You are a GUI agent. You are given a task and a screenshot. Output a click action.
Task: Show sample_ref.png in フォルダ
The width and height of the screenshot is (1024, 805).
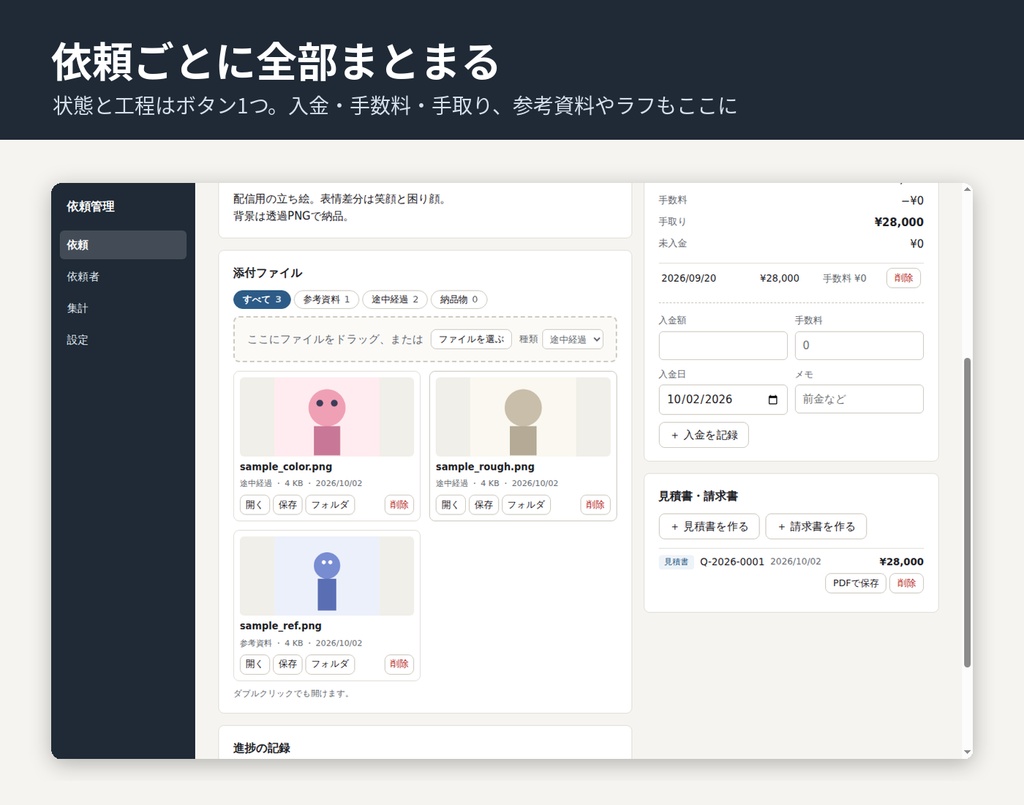click(x=330, y=664)
